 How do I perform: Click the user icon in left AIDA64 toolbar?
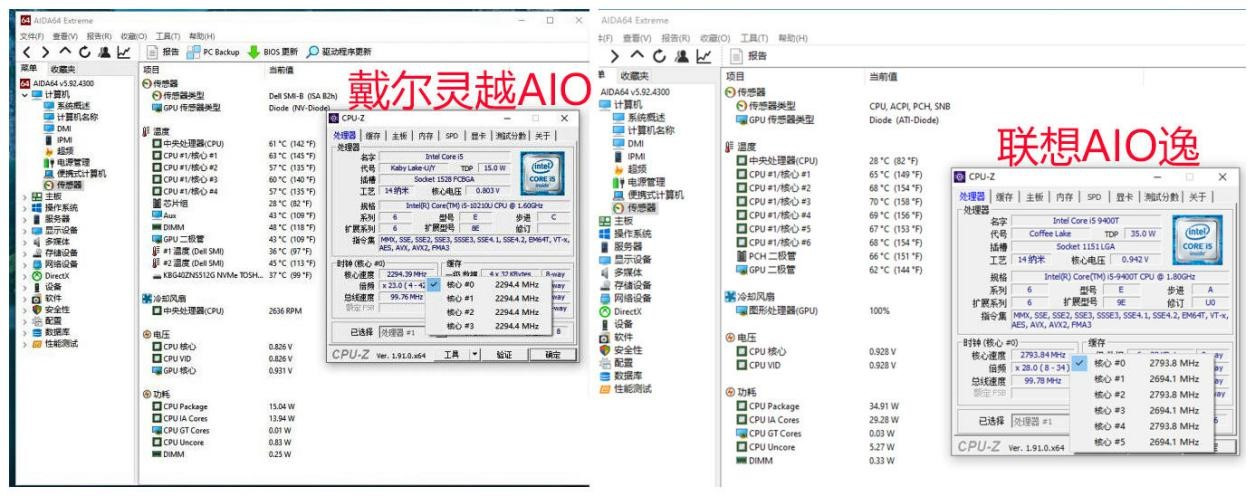point(105,51)
